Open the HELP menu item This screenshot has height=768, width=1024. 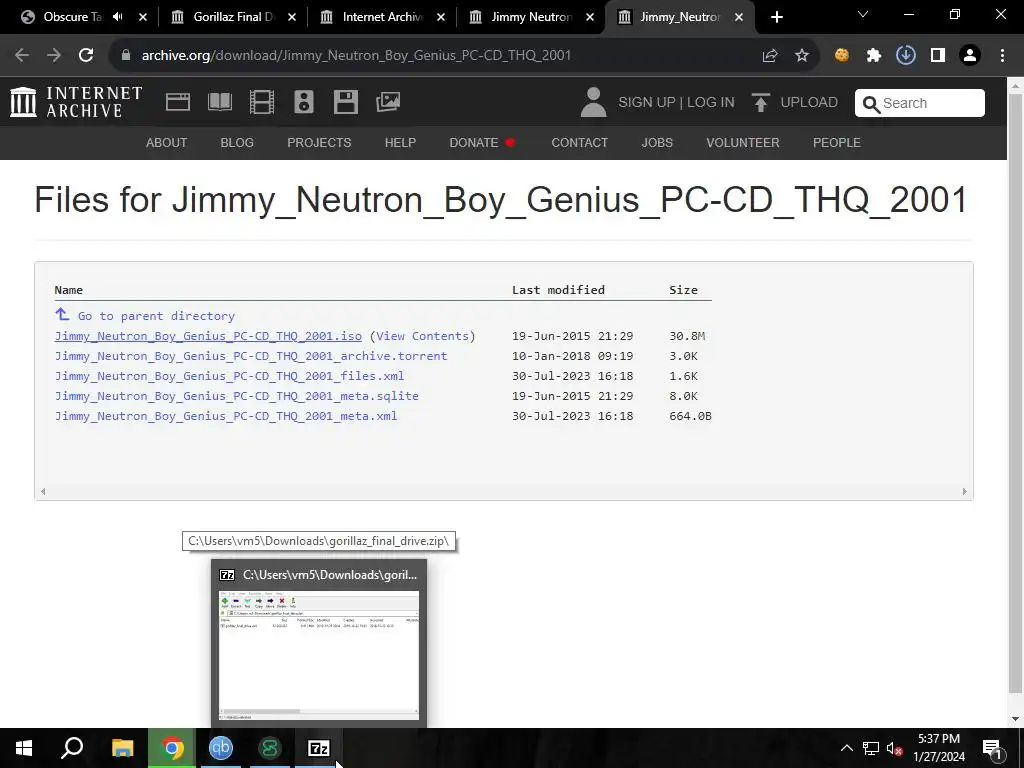400,142
